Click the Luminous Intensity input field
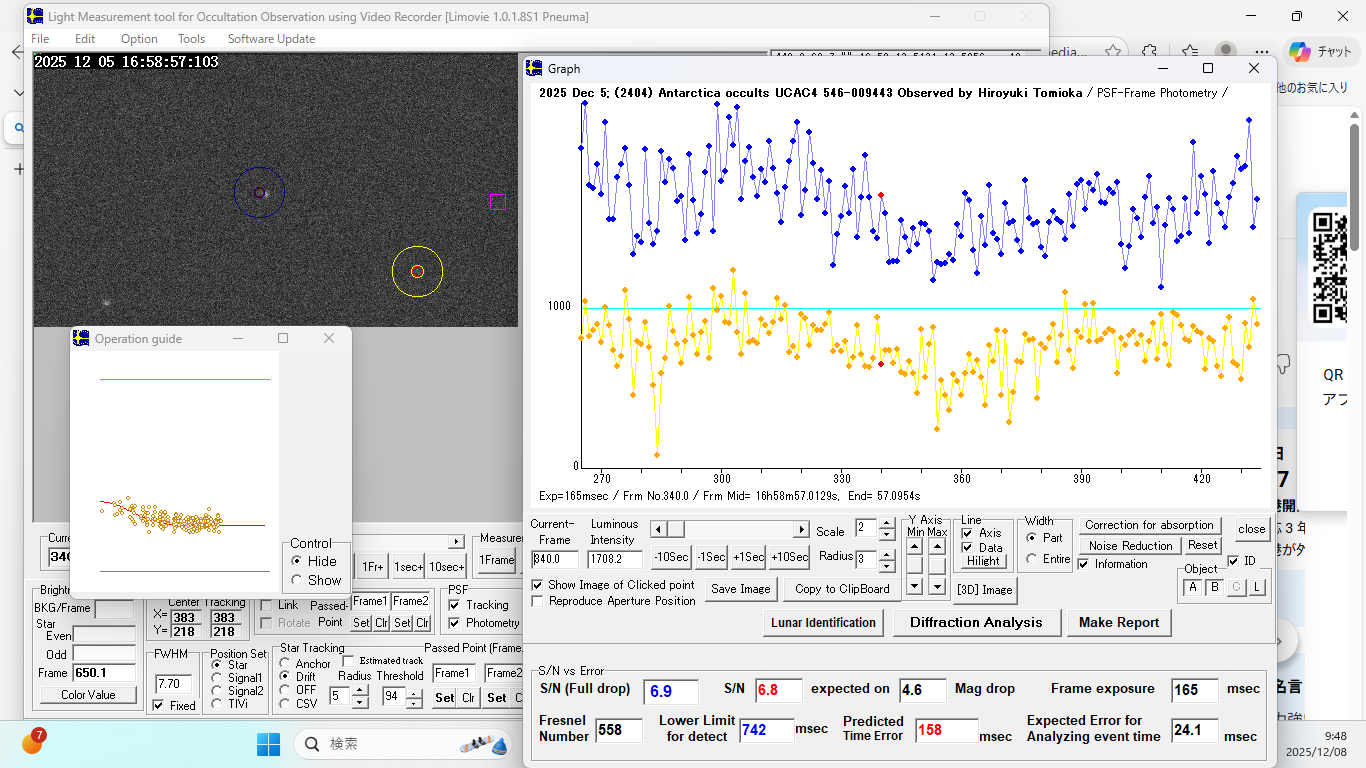Viewport: 1366px width, 768px height. 613,559
